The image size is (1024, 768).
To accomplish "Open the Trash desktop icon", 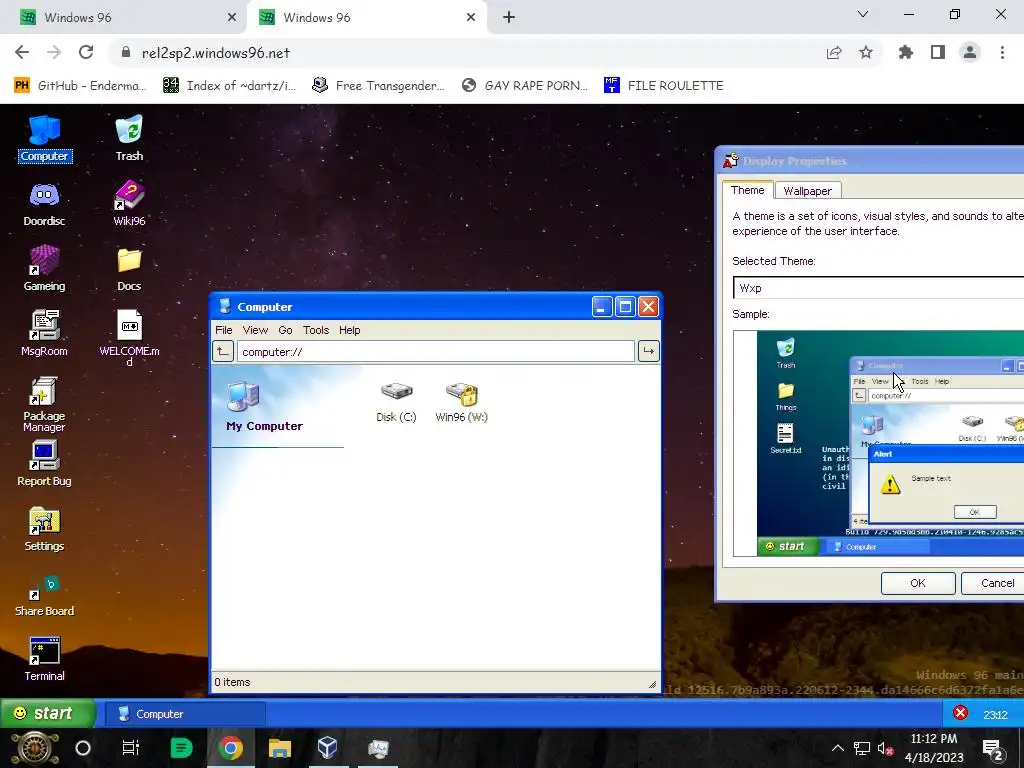I will coord(129,138).
